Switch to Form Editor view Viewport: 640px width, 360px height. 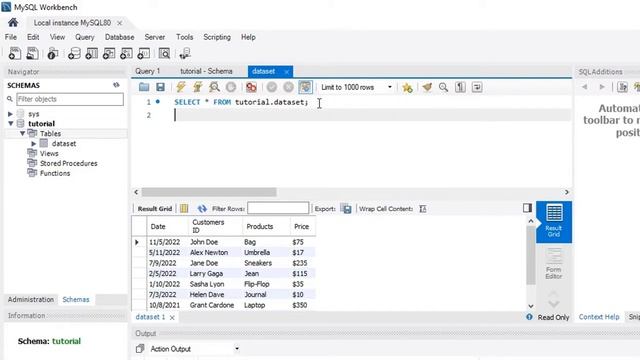[554, 264]
